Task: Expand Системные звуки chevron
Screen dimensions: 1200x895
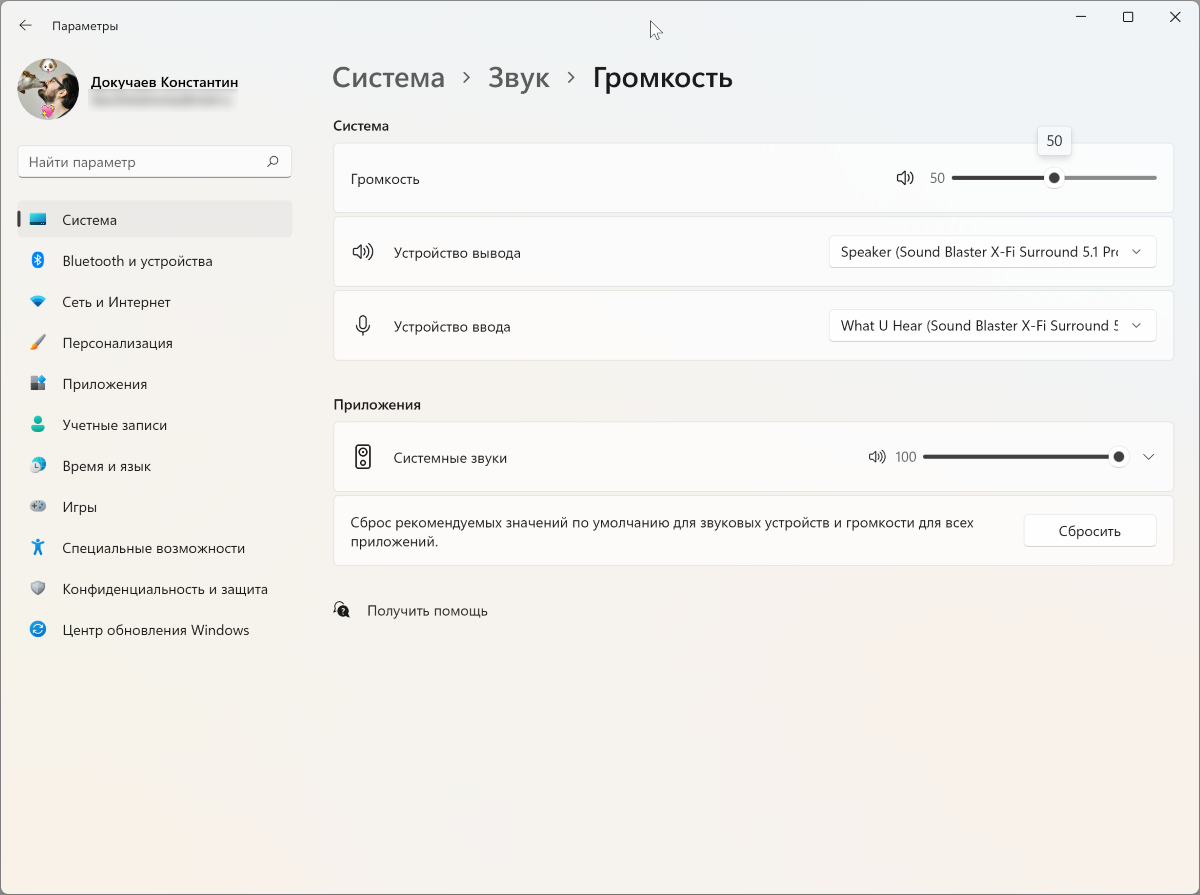Action: tap(1148, 457)
